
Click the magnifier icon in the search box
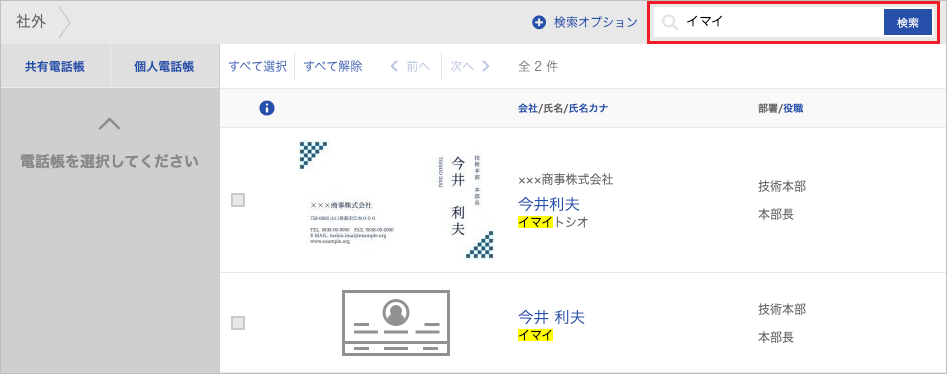pyautogui.click(x=669, y=22)
